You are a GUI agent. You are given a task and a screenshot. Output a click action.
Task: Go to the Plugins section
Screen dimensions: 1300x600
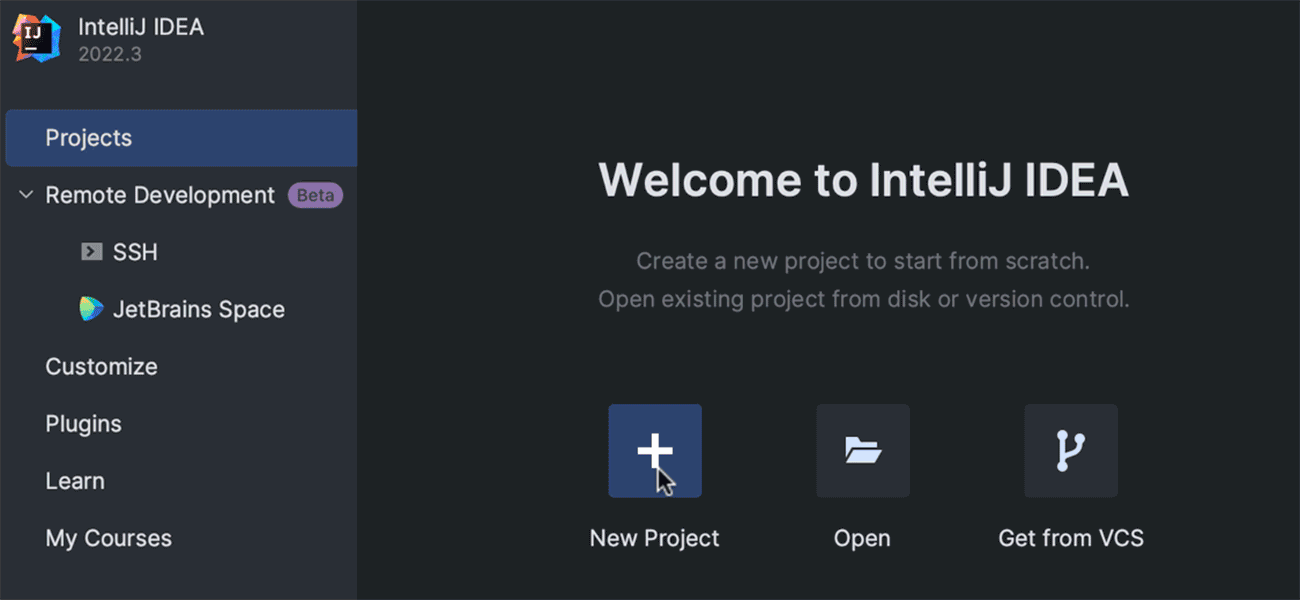pos(83,424)
